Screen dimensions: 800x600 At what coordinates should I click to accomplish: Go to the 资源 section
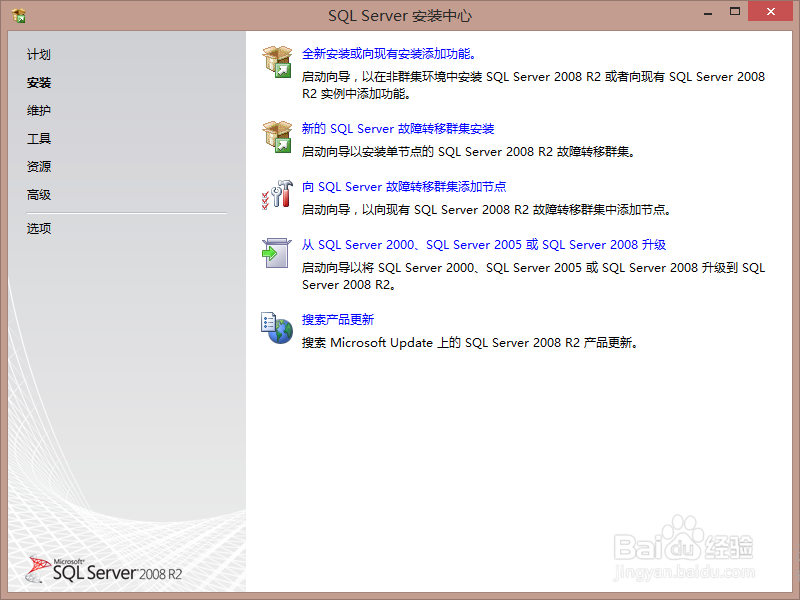click(x=39, y=166)
